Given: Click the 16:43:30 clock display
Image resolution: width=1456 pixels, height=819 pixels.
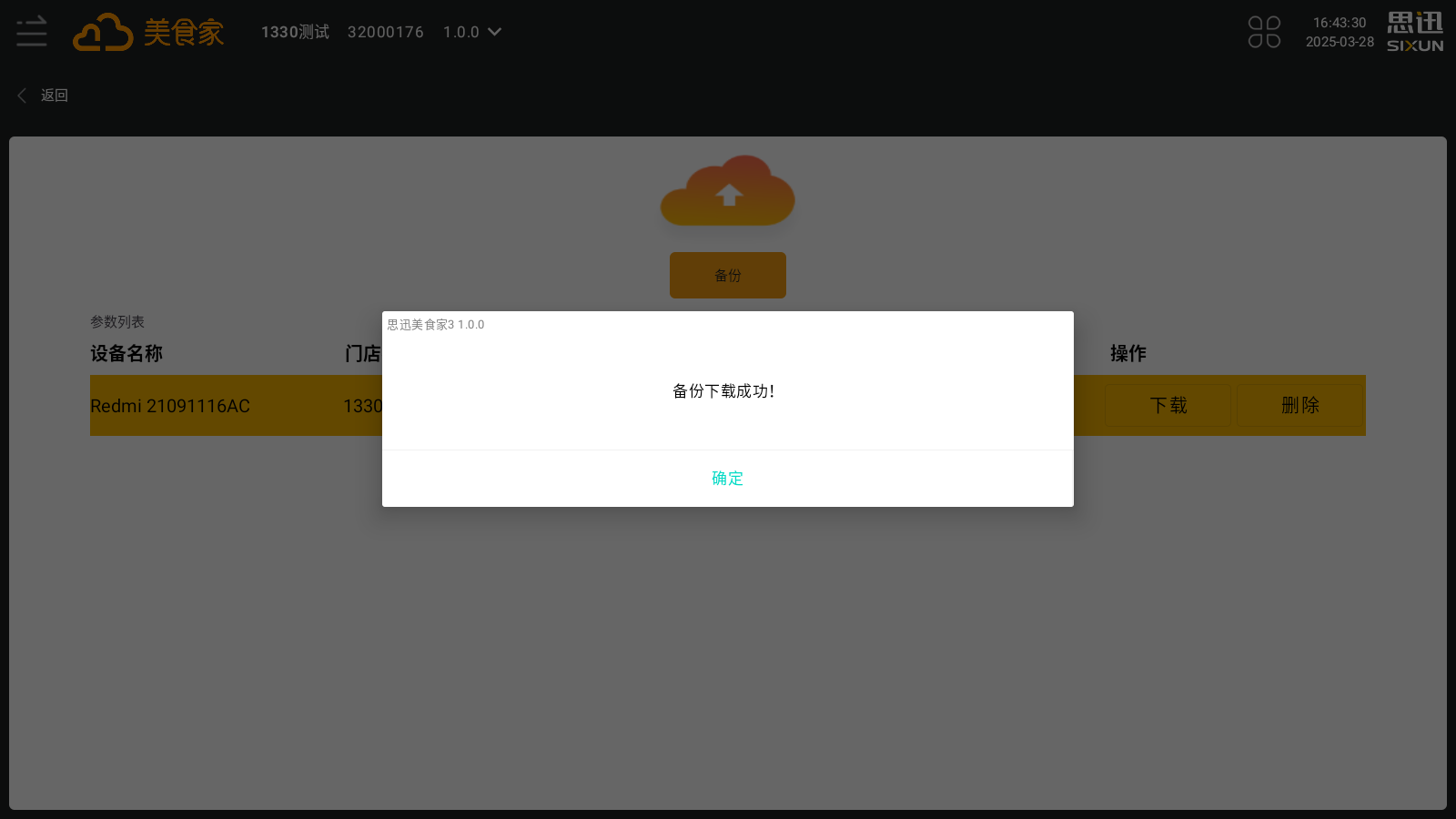Looking at the screenshot, I should (1340, 23).
